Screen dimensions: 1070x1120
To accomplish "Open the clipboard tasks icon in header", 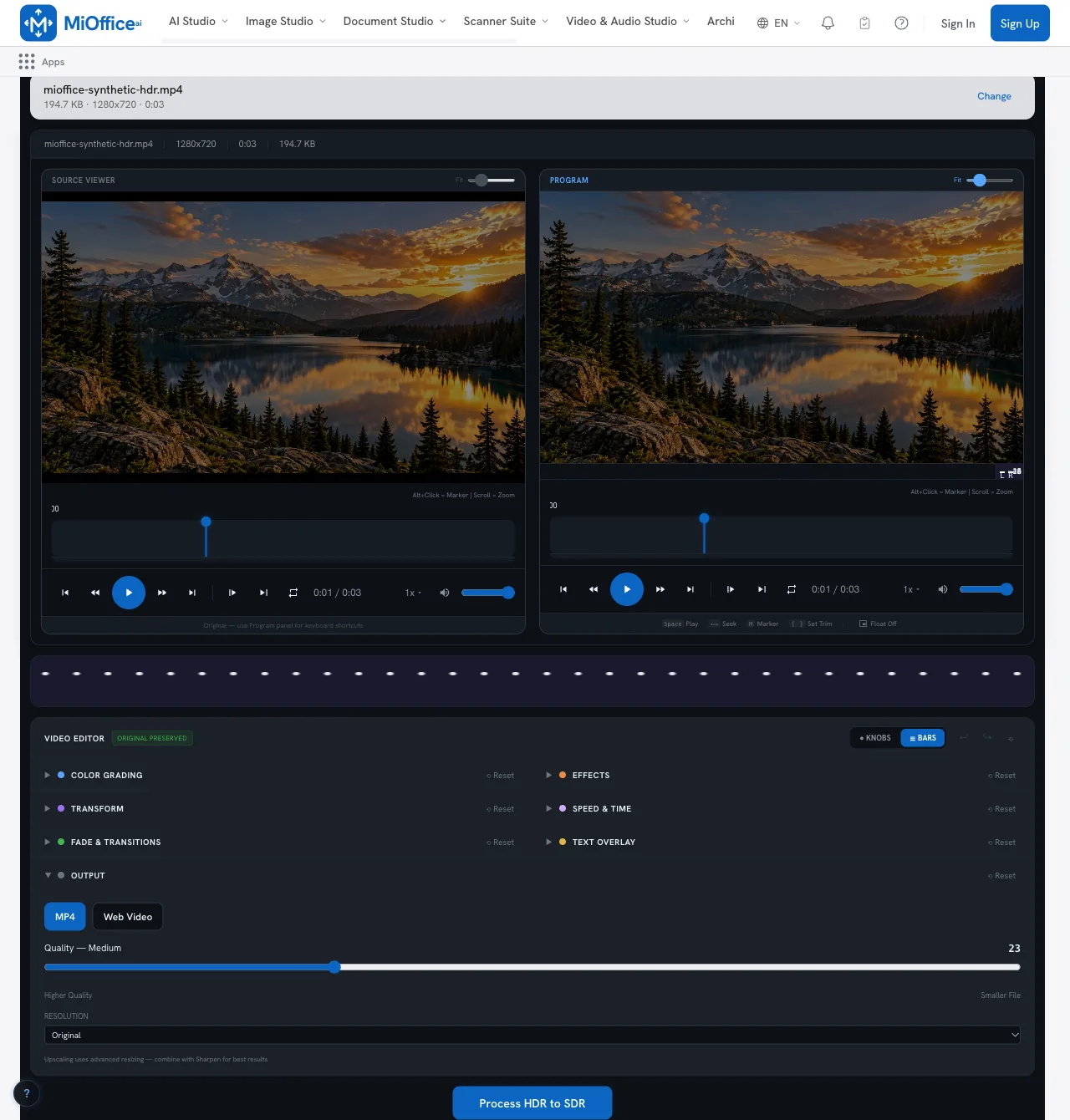I will pyautogui.click(x=864, y=23).
